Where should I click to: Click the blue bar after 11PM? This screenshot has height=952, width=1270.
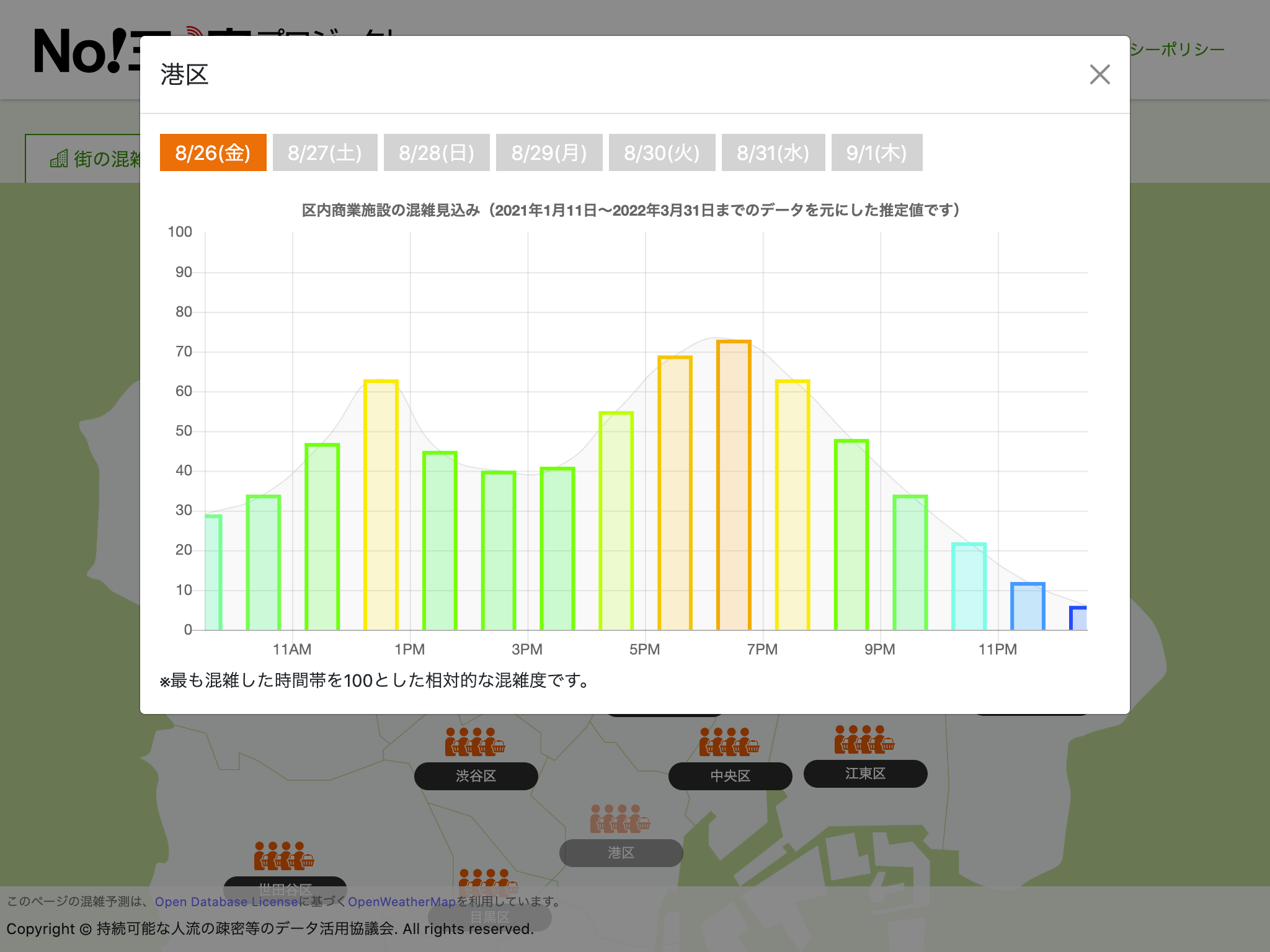click(1028, 606)
